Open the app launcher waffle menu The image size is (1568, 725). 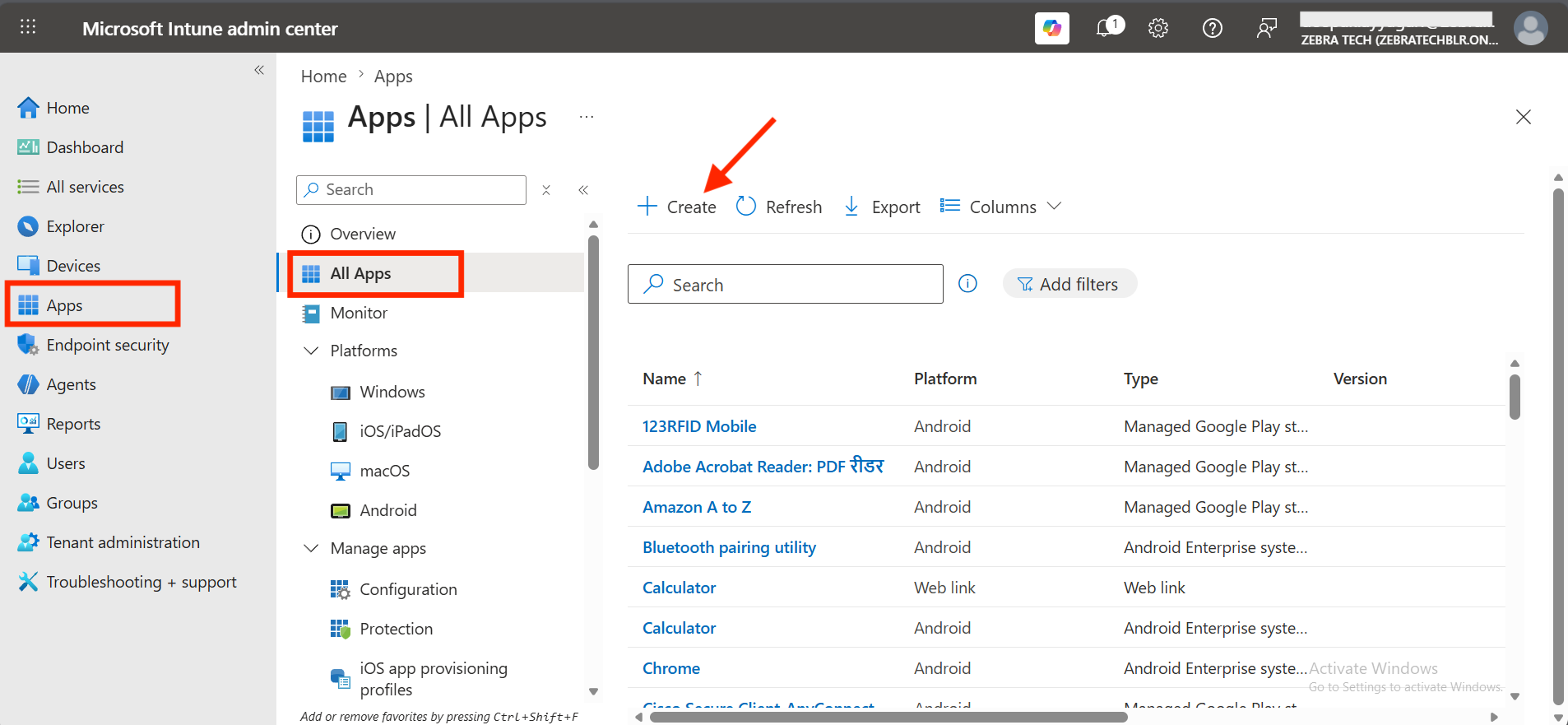[x=28, y=27]
